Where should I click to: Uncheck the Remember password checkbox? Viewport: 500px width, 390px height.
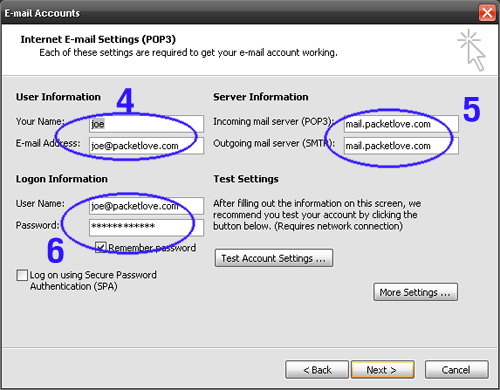point(101,247)
